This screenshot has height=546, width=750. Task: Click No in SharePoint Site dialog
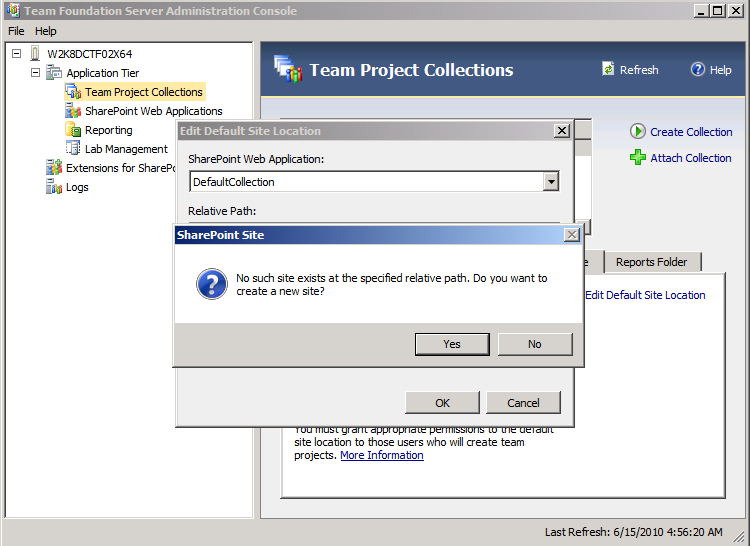point(535,344)
